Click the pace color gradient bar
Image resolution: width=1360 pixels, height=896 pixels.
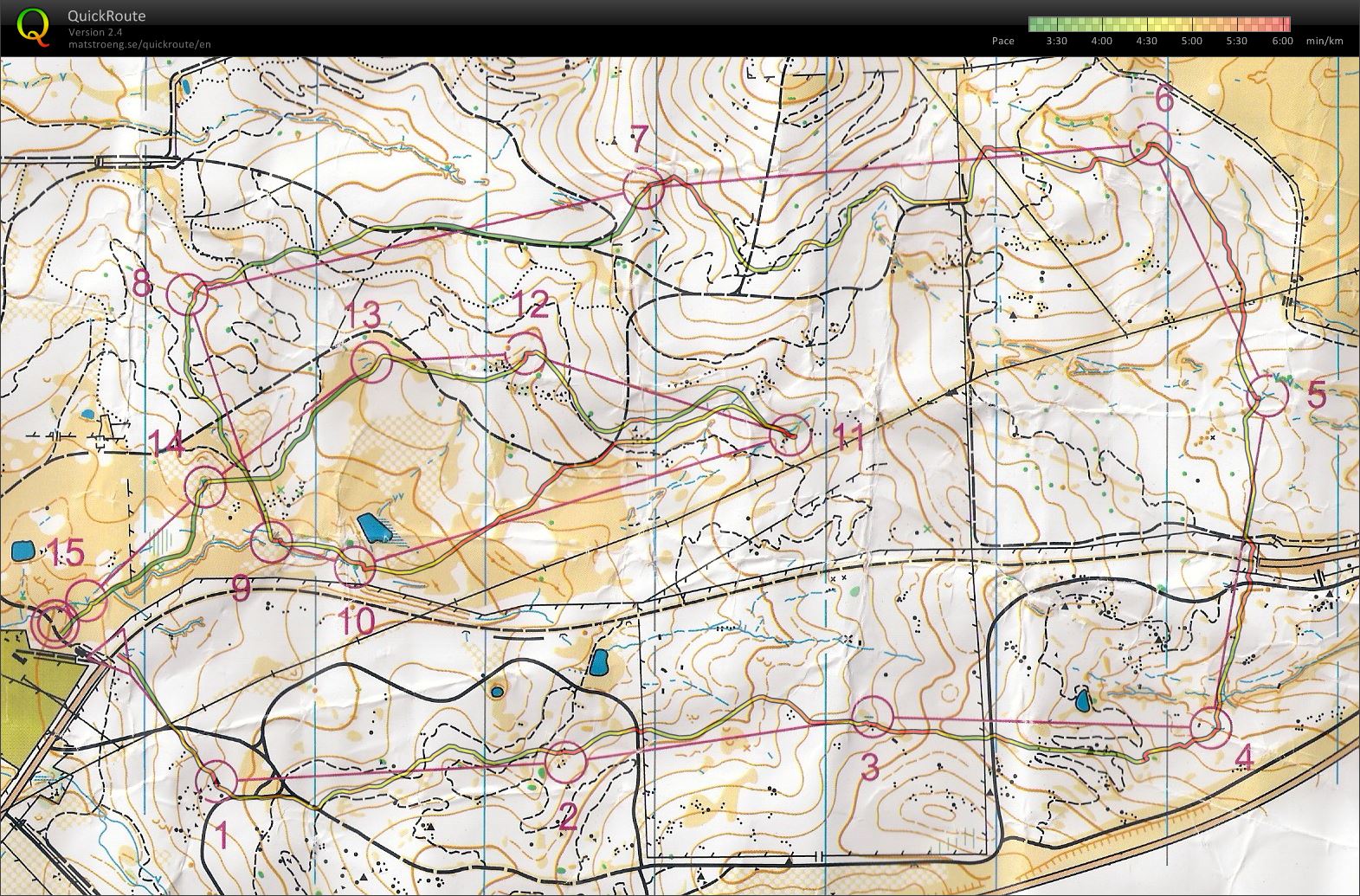click(x=1159, y=24)
